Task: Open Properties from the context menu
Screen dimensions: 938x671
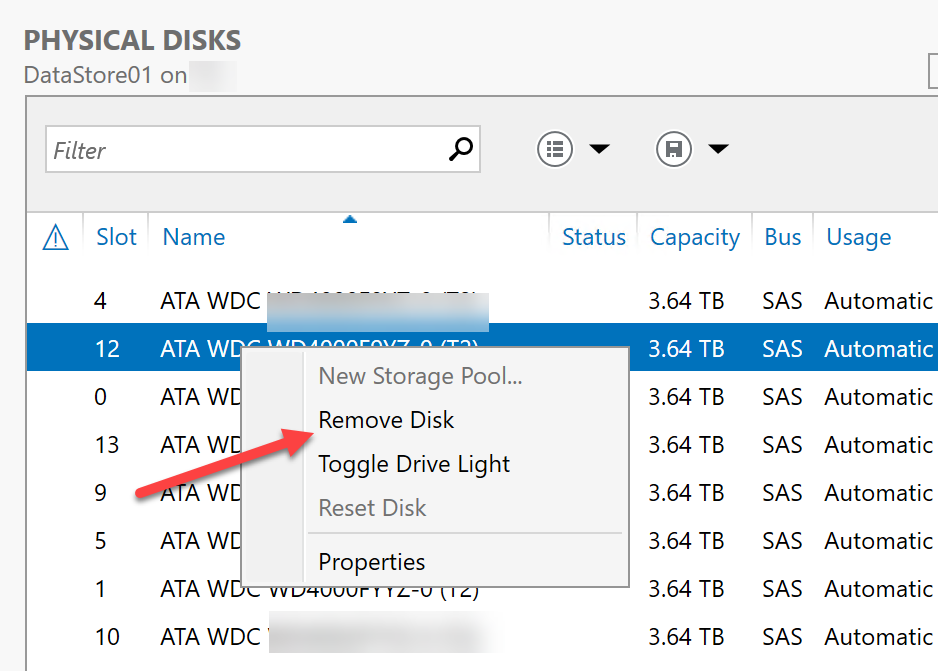Action: pos(371,562)
